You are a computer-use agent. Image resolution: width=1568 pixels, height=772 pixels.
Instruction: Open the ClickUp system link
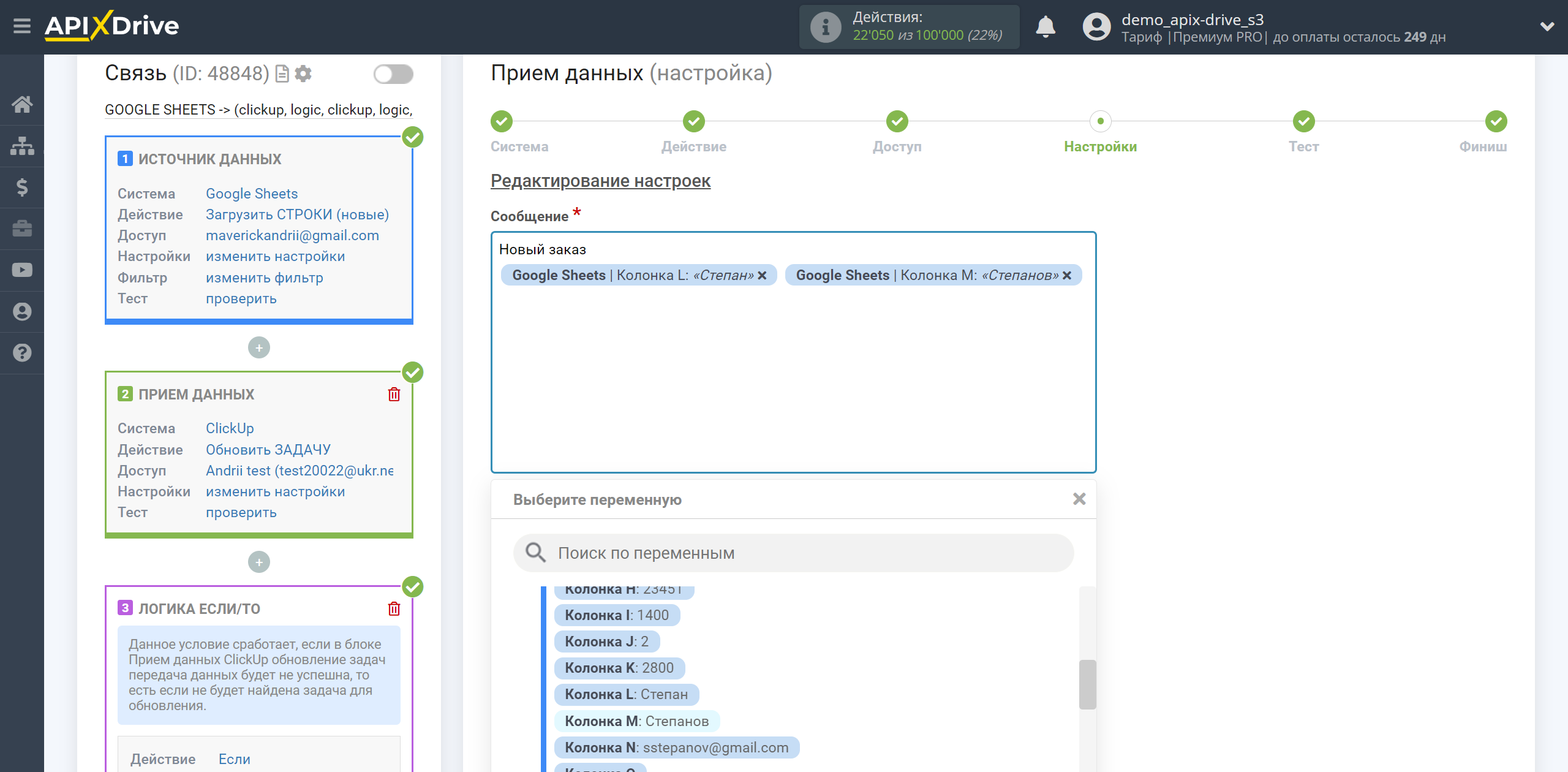tap(230, 428)
